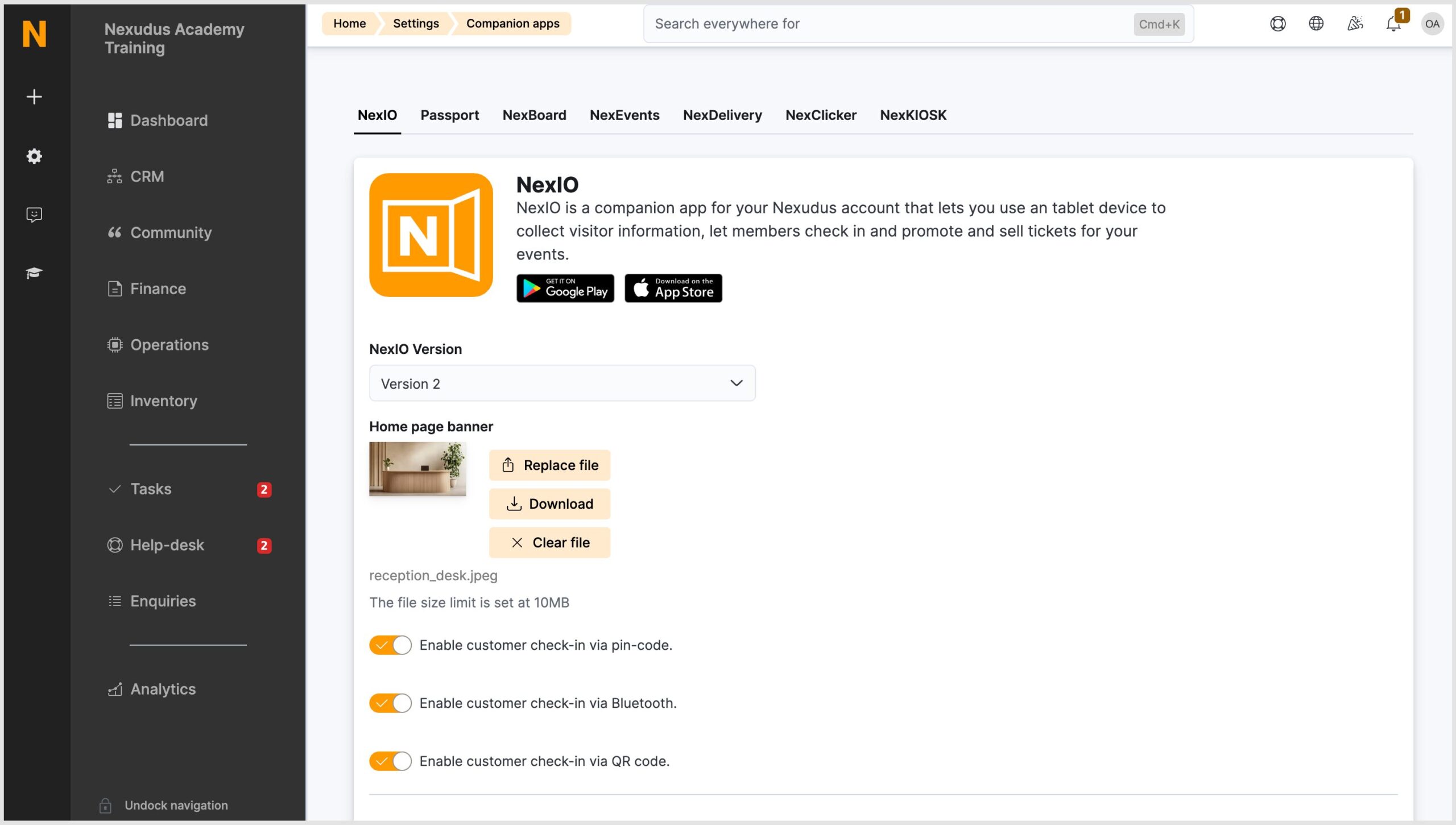1456x825 pixels.
Task: Click the plus icon to create something new
Action: click(x=34, y=97)
